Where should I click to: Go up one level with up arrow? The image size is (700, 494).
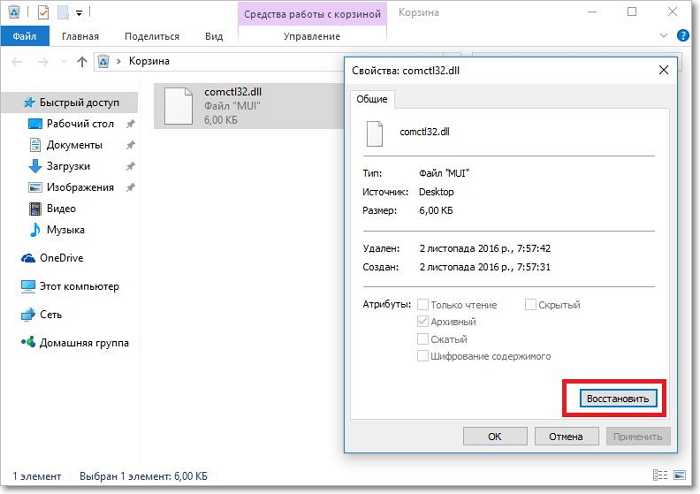pos(82,62)
